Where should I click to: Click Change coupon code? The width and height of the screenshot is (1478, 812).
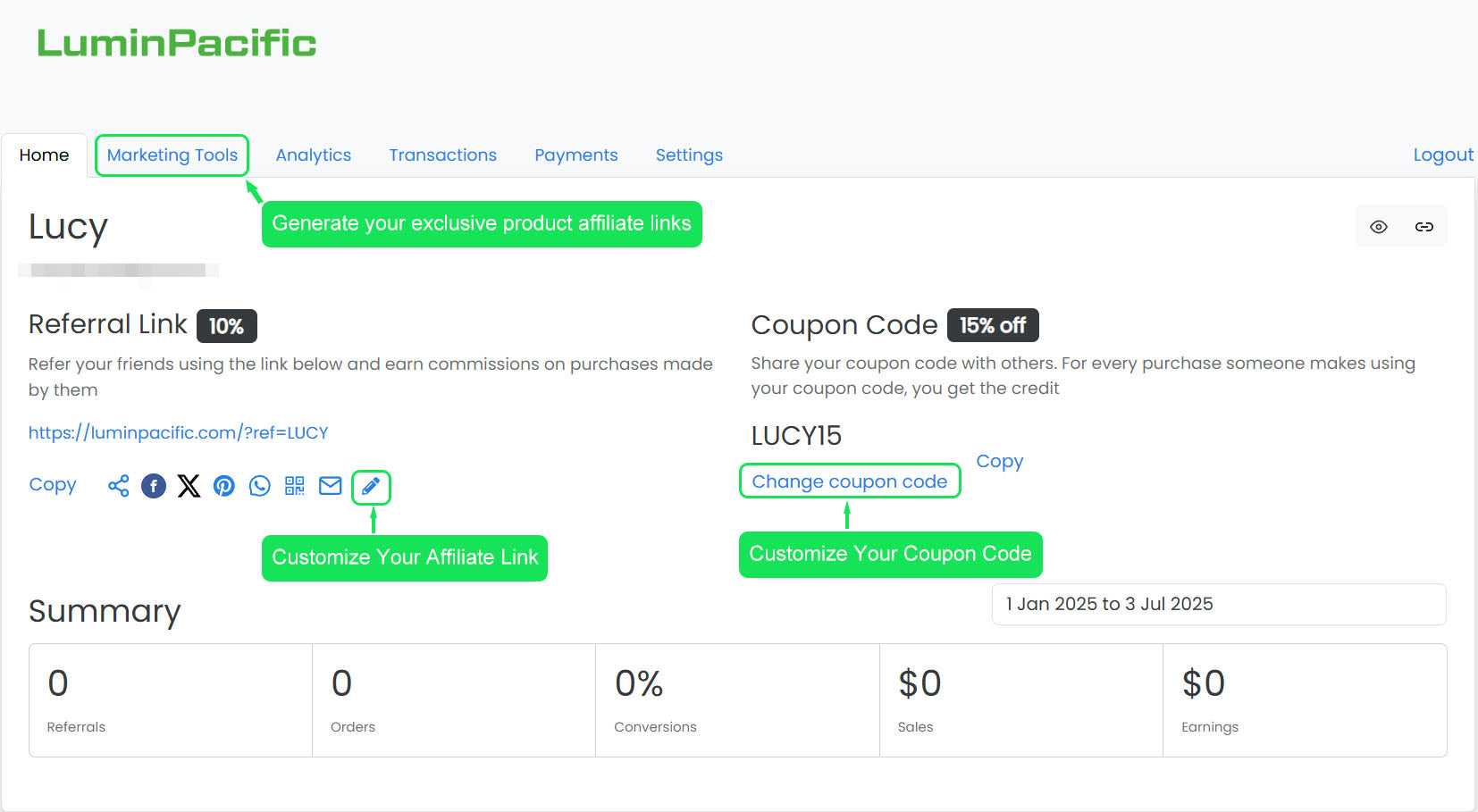point(850,481)
